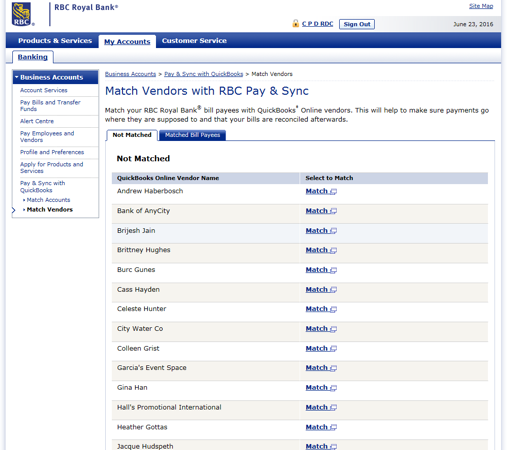Click popup icon beside Garcia's Event Space Match
The height and width of the screenshot is (450, 507).
click(333, 368)
